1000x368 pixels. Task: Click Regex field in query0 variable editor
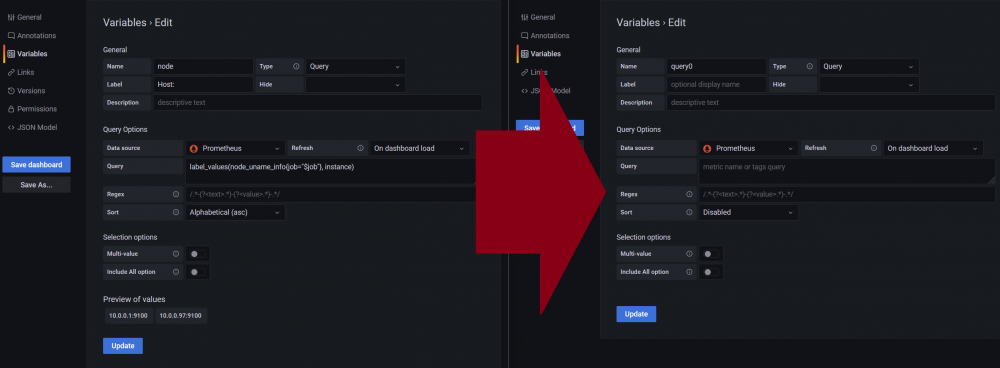[847, 194]
